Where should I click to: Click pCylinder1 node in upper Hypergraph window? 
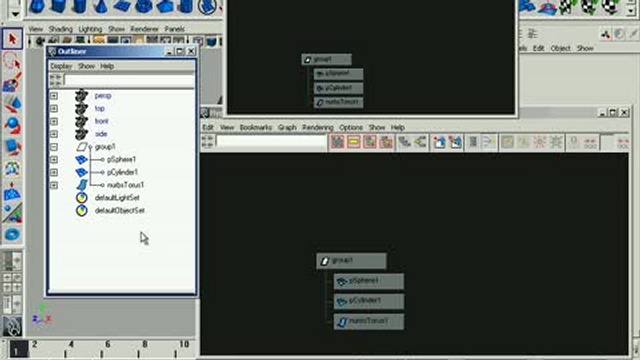coord(338,88)
